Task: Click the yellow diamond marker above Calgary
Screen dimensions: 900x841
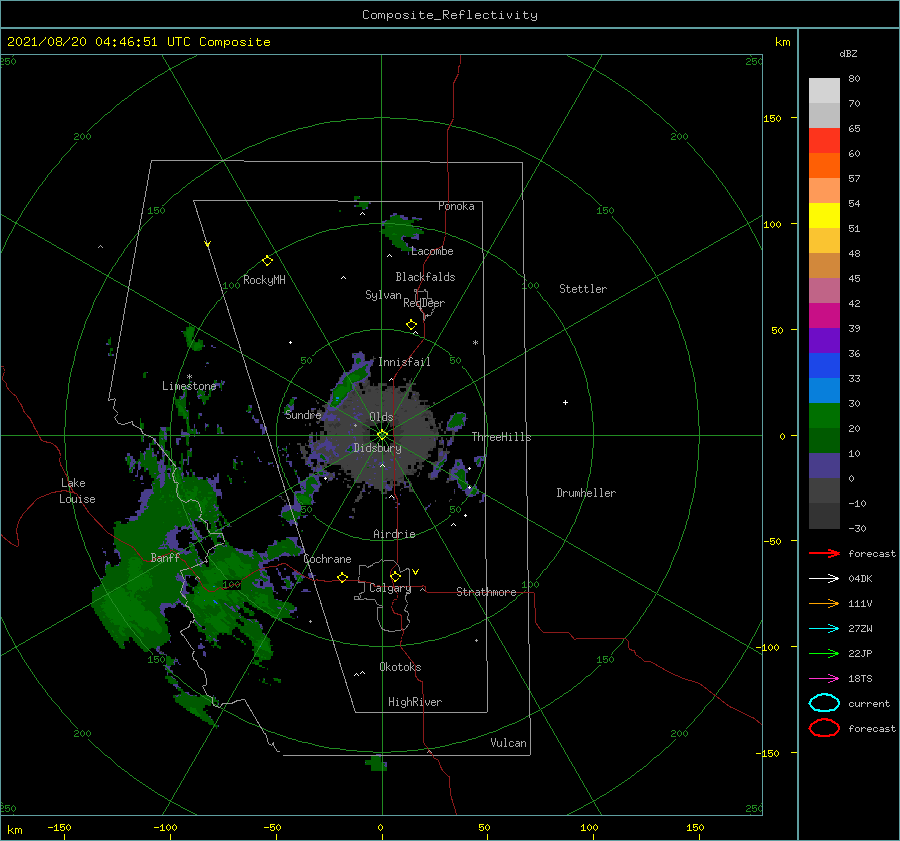Action: click(x=395, y=576)
